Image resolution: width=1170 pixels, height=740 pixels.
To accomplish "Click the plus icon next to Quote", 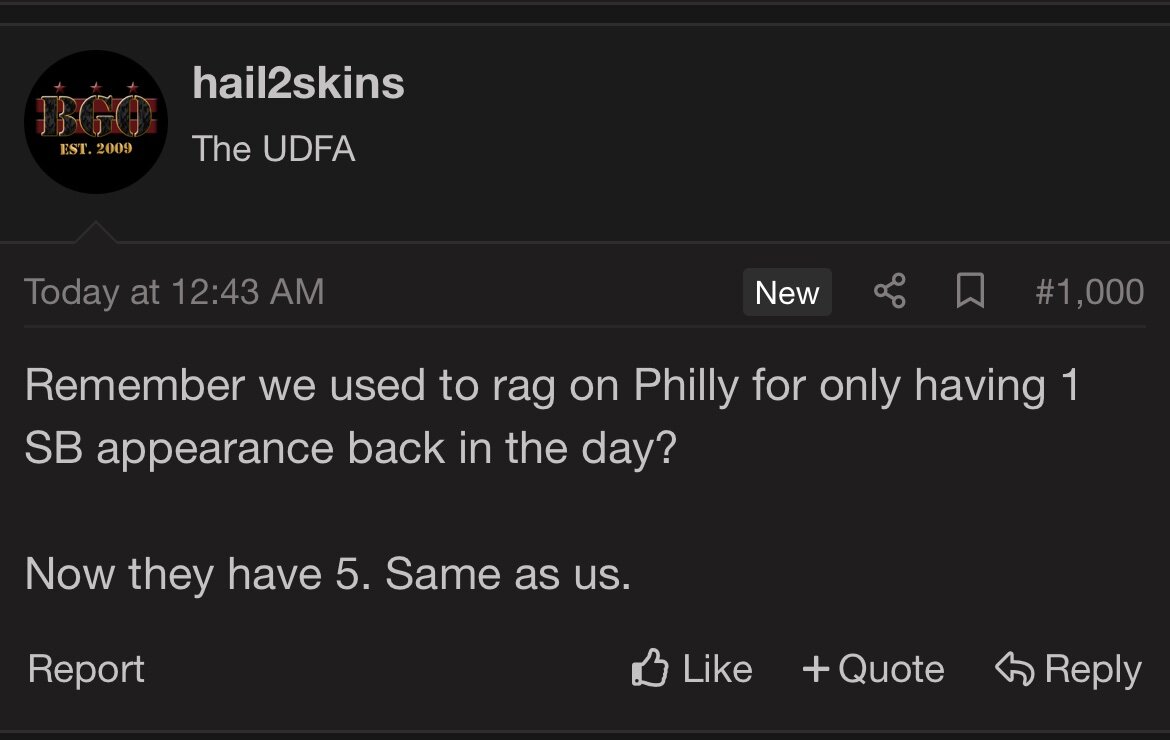I will (816, 669).
